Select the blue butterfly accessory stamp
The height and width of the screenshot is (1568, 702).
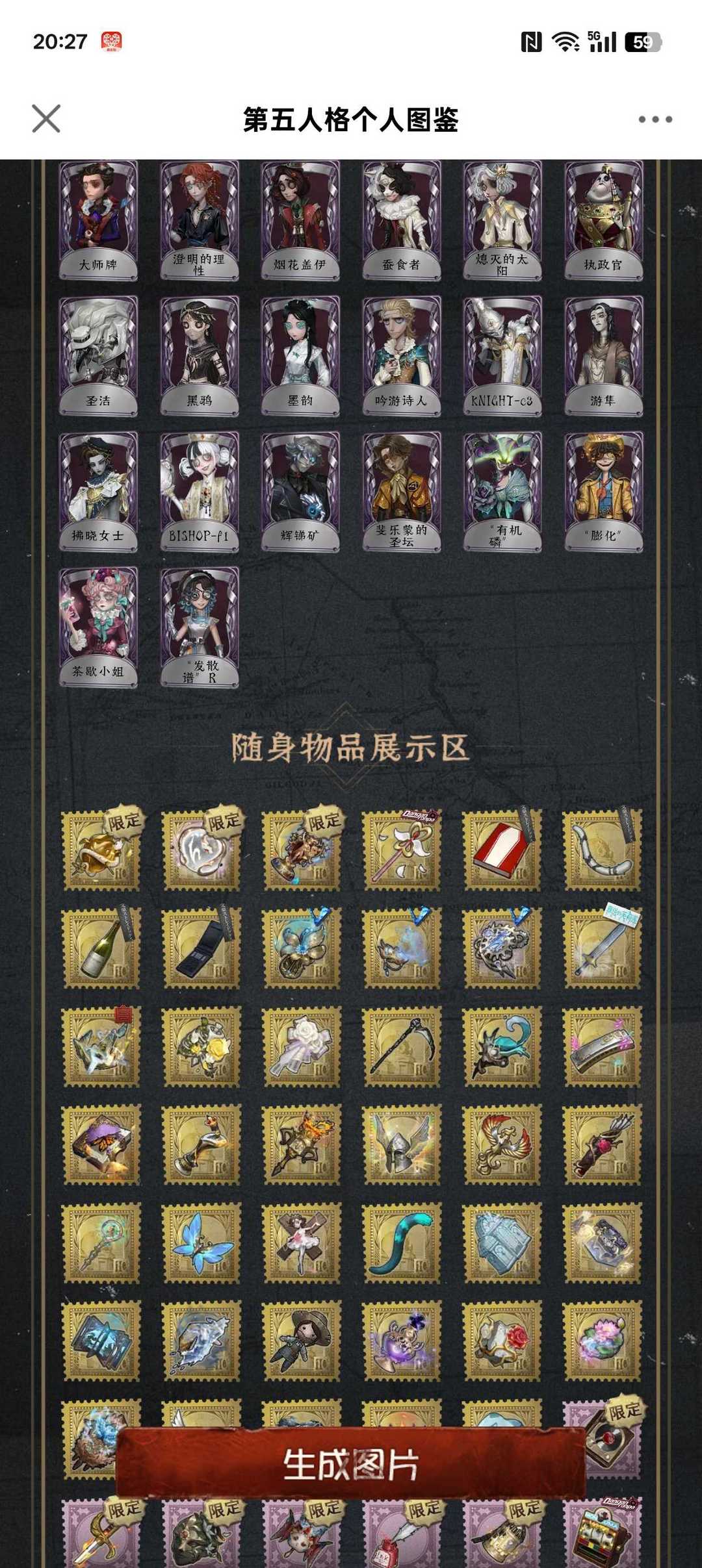click(x=201, y=1243)
